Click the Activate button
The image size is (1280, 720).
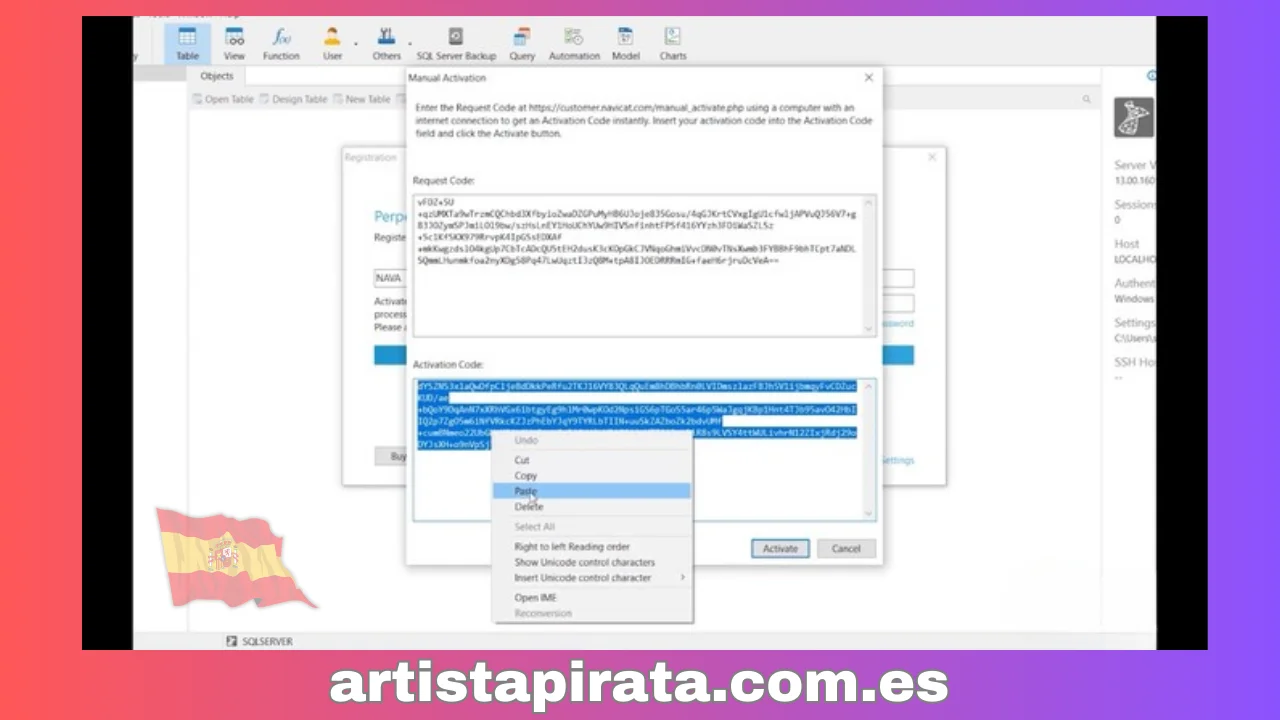tap(780, 548)
